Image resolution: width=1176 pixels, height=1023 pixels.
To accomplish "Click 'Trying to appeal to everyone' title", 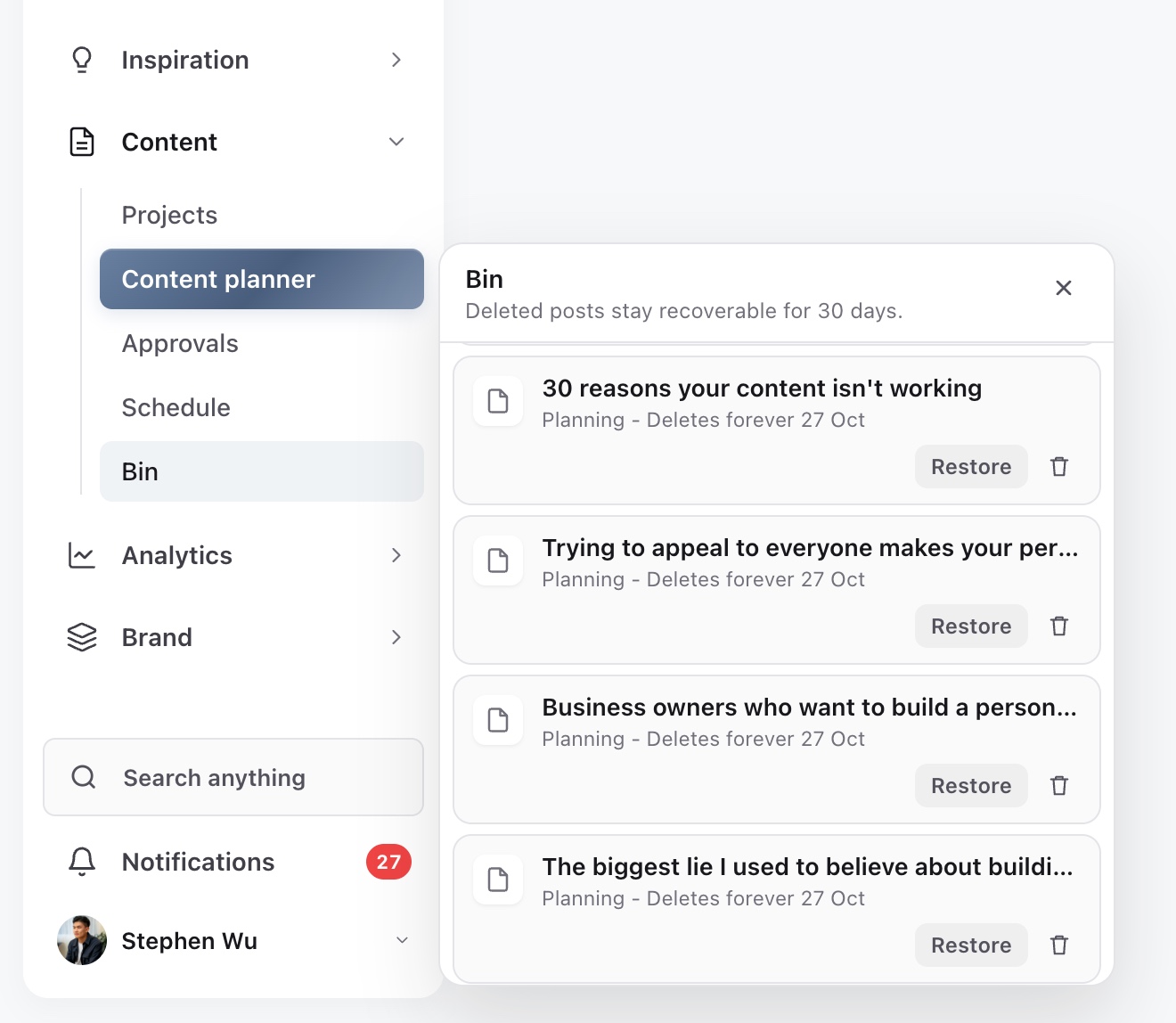I will tap(811, 548).
